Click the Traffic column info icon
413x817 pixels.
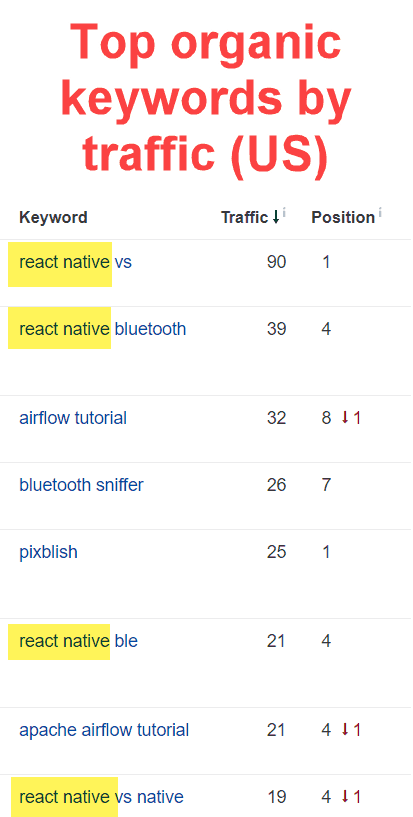click(284, 213)
